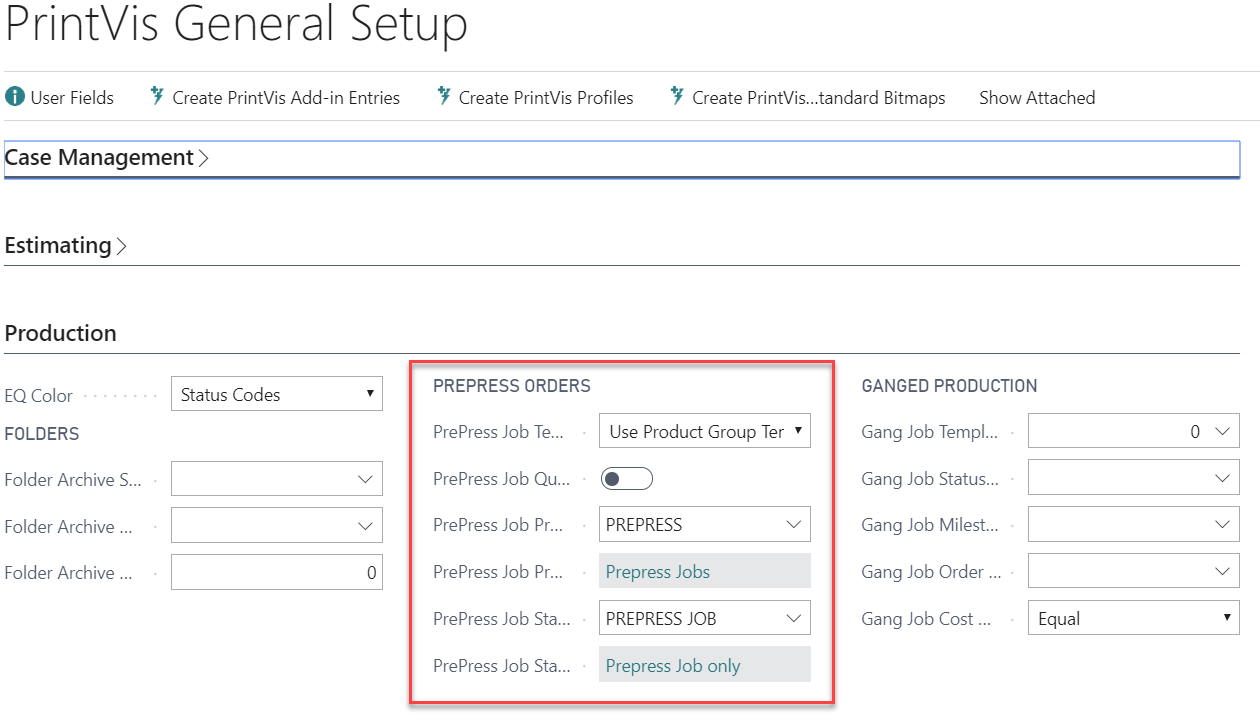The width and height of the screenshot is (1260, 720).
Task: Click the Folder Archive numeric field showing 0
Action: 277,572
